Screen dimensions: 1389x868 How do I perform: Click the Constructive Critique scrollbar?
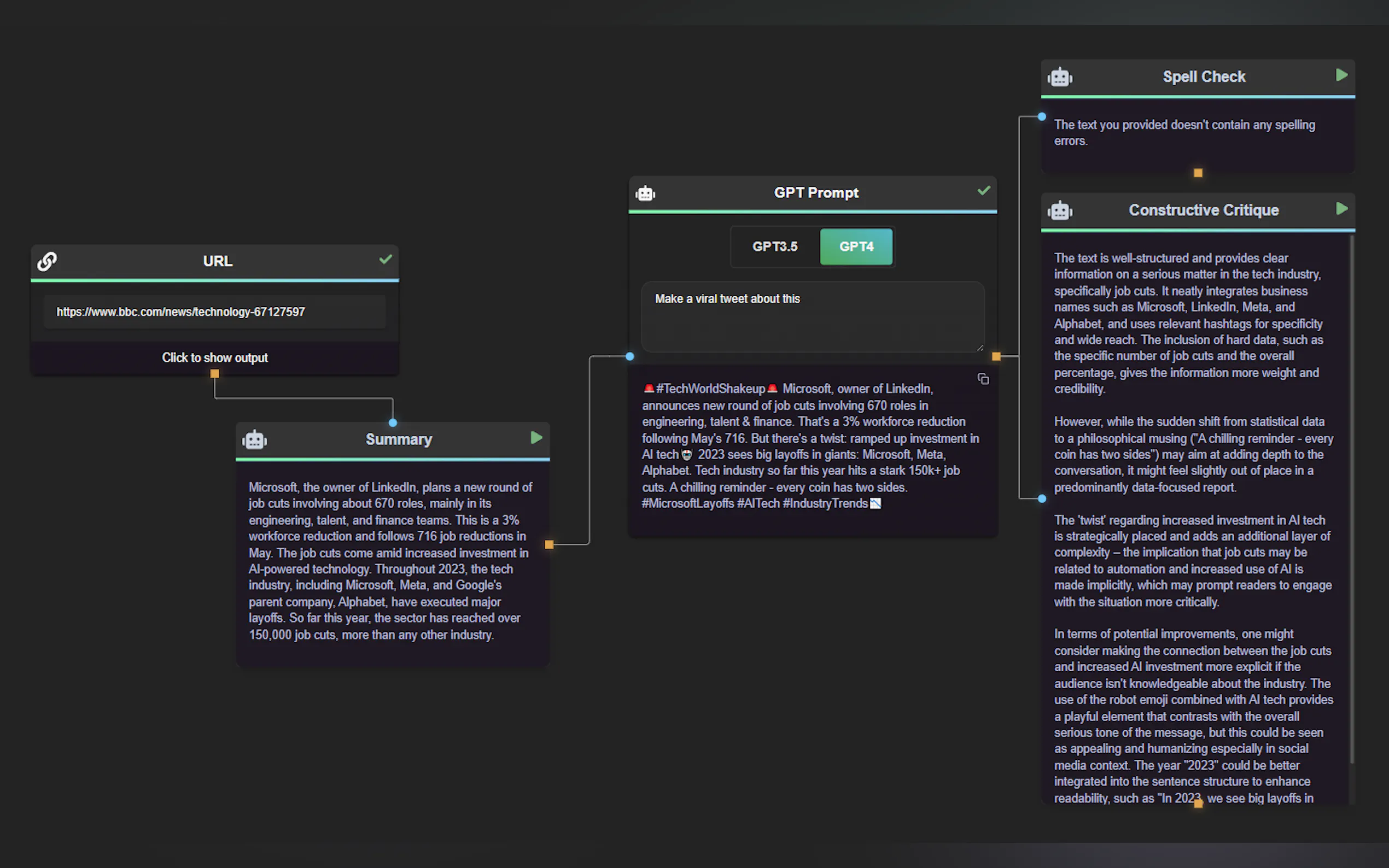[x=1352, y=500]
